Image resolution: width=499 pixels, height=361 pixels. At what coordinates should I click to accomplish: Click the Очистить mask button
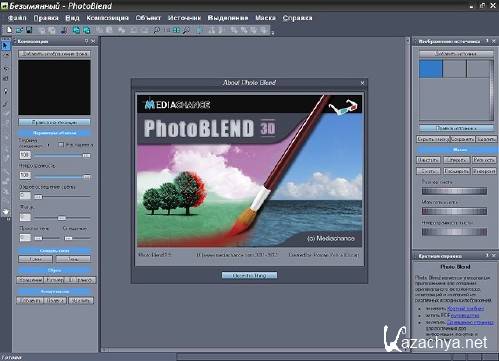428,160
